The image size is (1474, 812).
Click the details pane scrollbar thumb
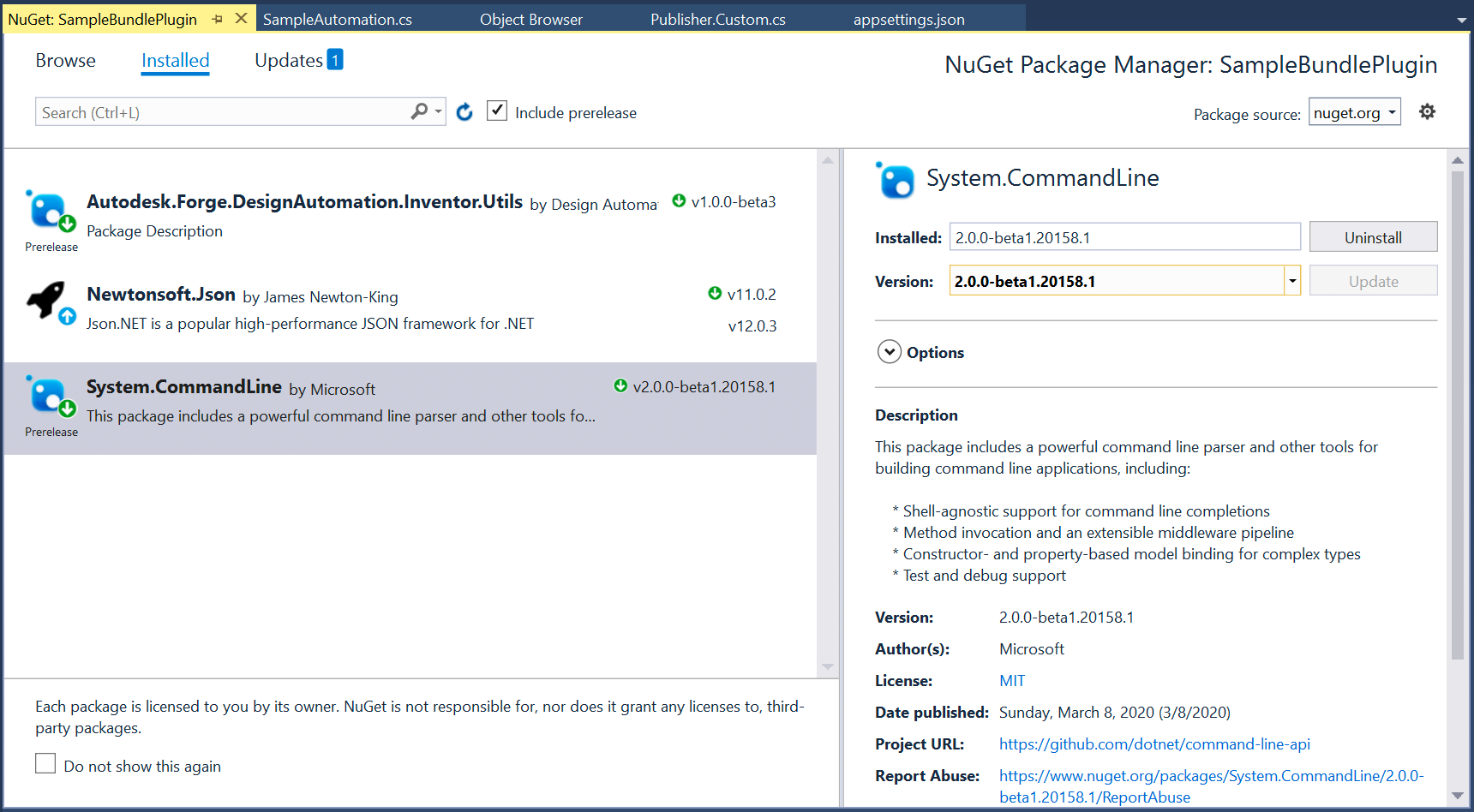[x=1457, y=415]
